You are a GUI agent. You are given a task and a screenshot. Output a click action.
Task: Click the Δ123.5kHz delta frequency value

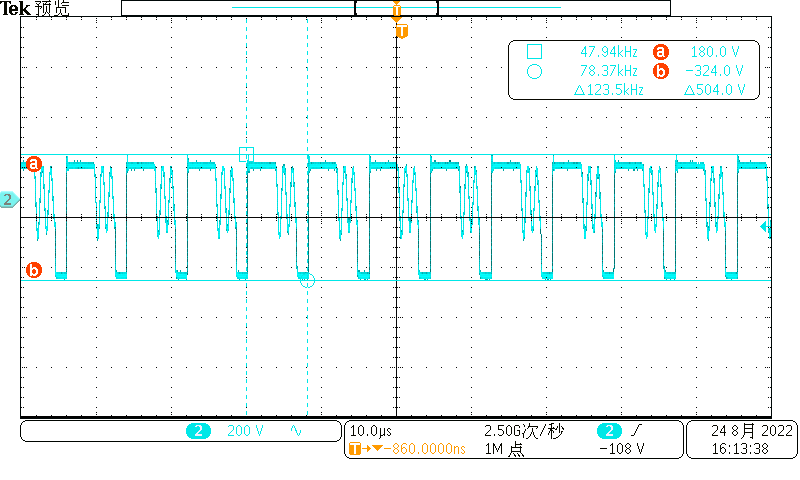[x=609, y=90]
